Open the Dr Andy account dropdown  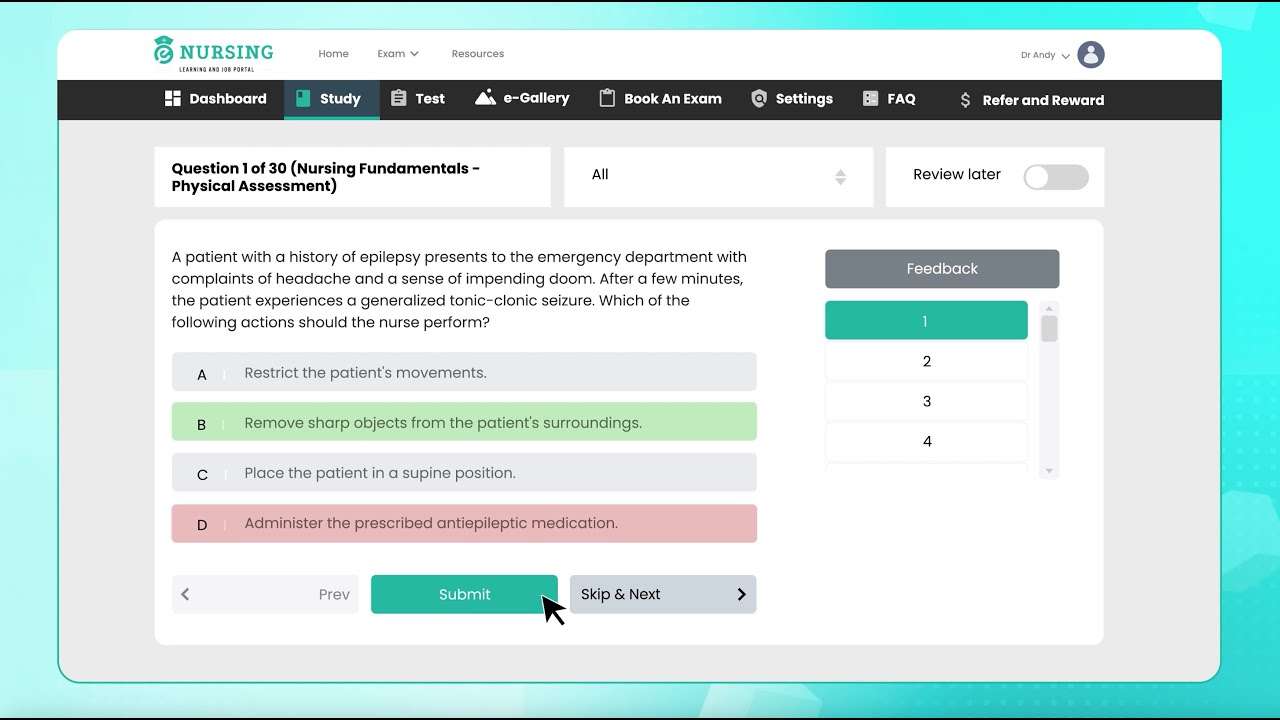(1045, 56)
